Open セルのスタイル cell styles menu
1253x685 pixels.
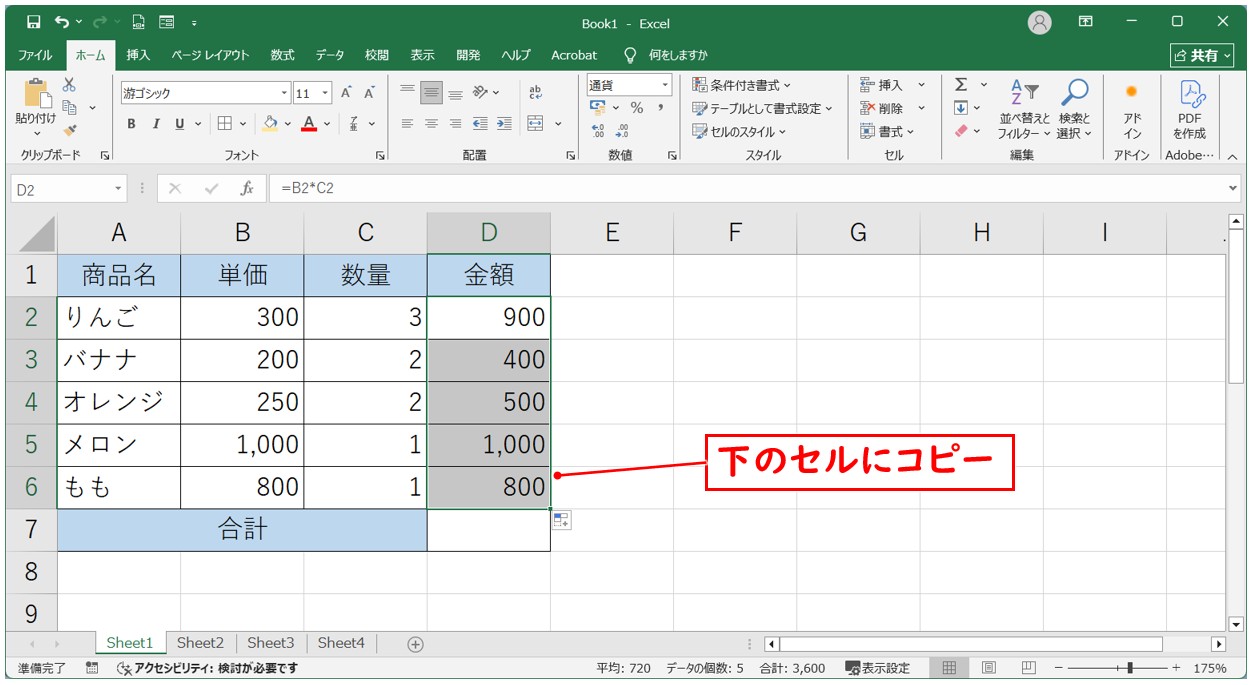click(x=739, y=131)
